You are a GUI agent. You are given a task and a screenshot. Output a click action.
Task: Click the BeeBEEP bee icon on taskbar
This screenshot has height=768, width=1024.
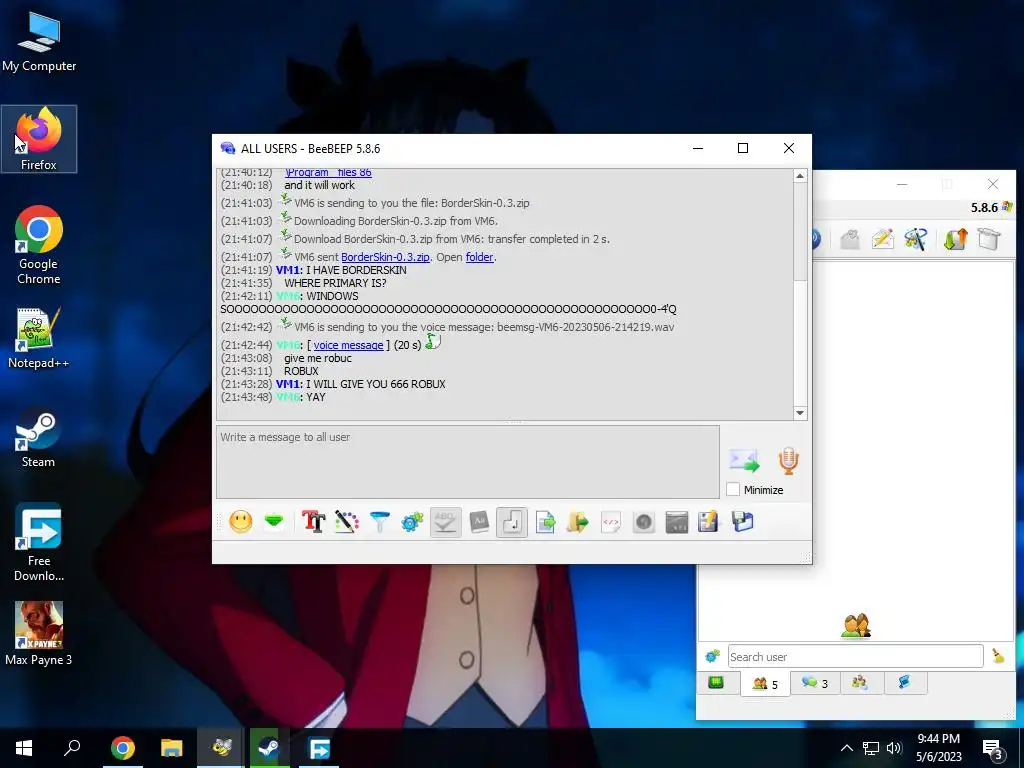click(x=222, y=748)
